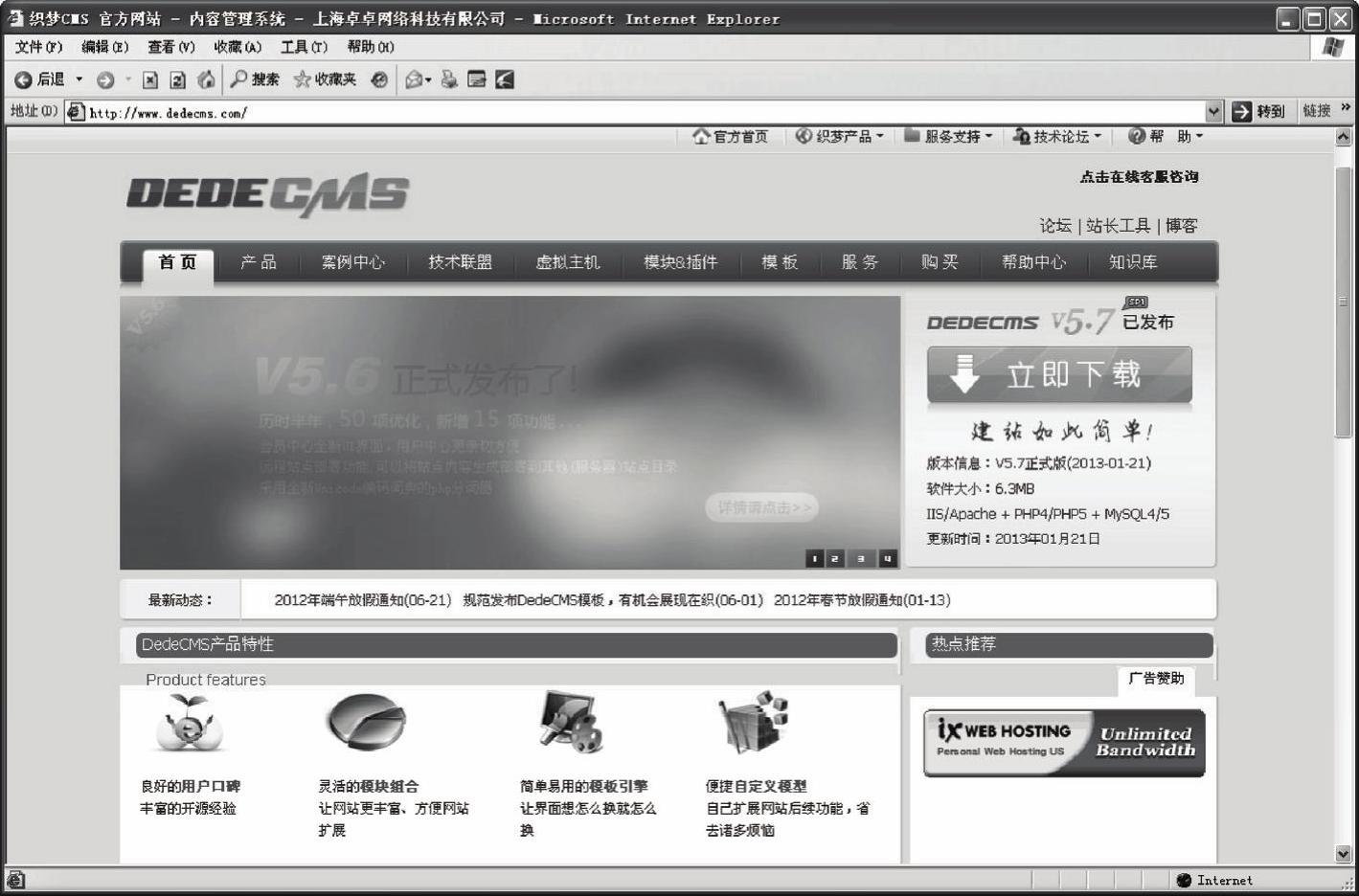Switch banner to slide 1

[x=815, y=558]
